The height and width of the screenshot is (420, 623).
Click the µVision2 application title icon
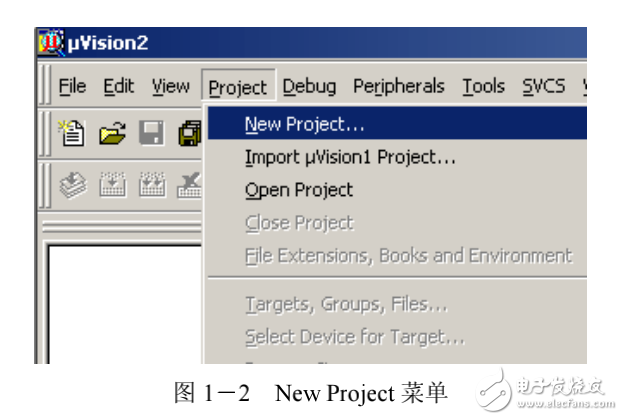coord(51,44)
